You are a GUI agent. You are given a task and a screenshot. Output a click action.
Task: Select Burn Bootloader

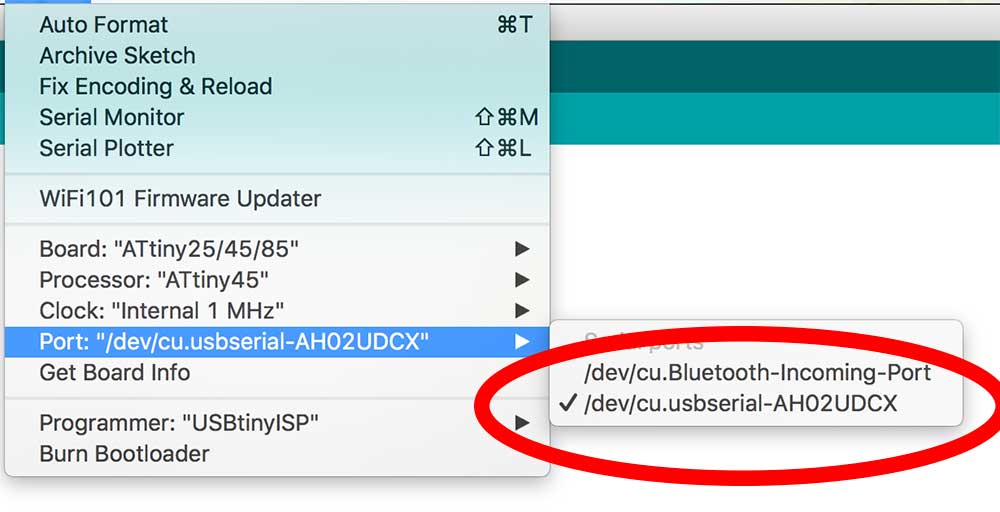277,453
